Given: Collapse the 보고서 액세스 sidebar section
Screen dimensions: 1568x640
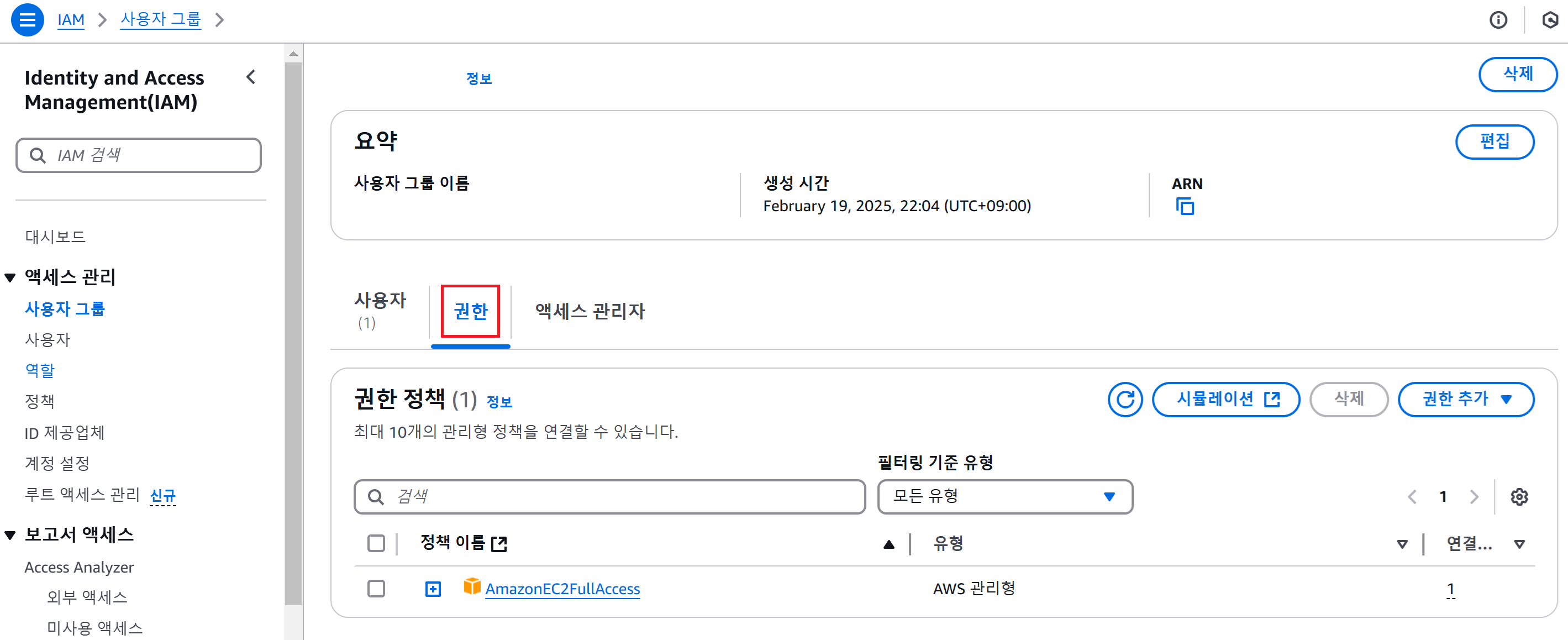Looking at the screenshot, I should coord(10,535).
